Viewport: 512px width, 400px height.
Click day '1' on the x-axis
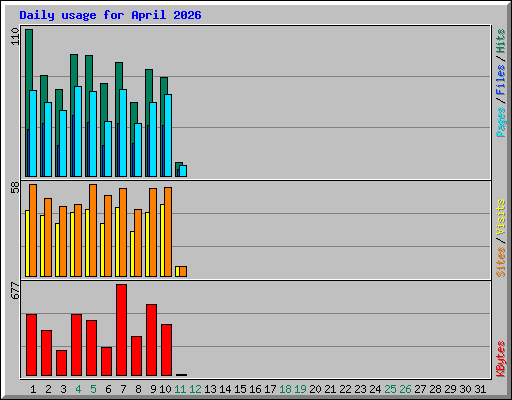[33, 389]
